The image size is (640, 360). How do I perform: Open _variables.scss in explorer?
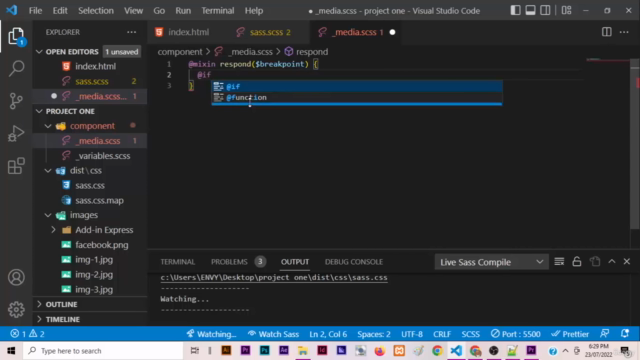pos(102,156)
